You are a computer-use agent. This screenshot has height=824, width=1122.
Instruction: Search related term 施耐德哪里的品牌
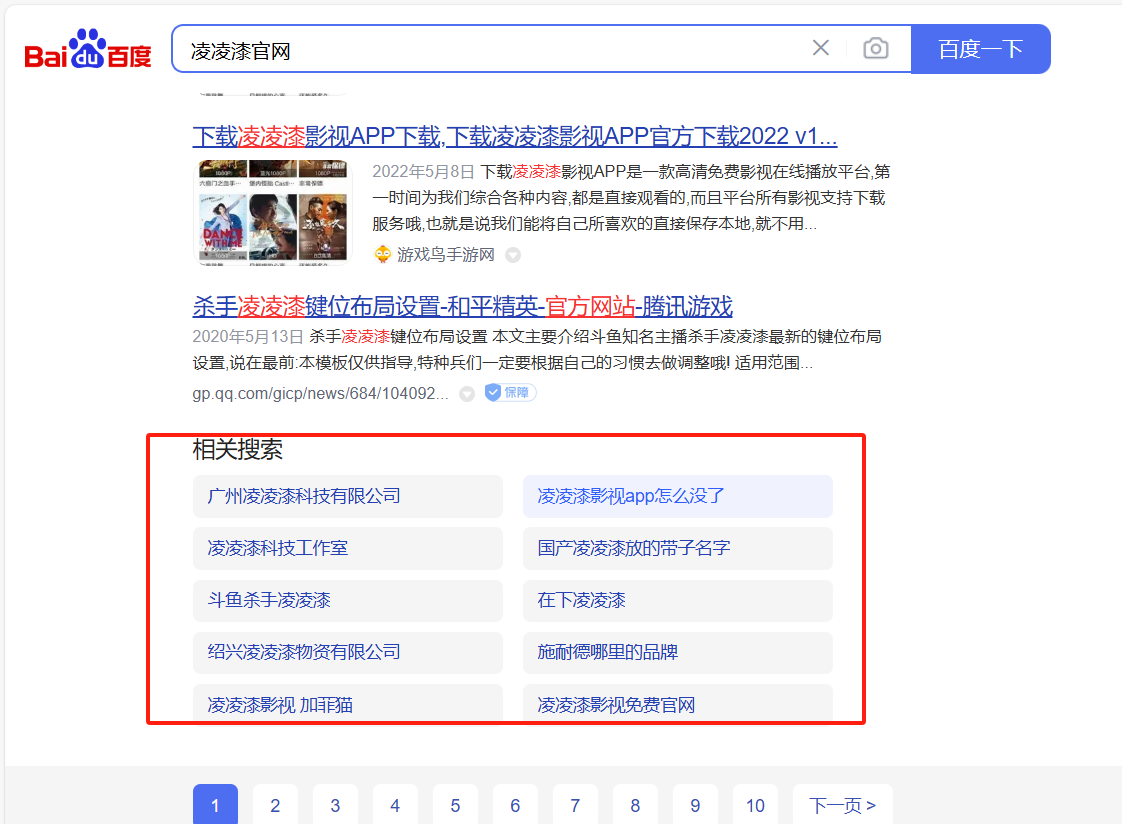(x=678, y=652)
